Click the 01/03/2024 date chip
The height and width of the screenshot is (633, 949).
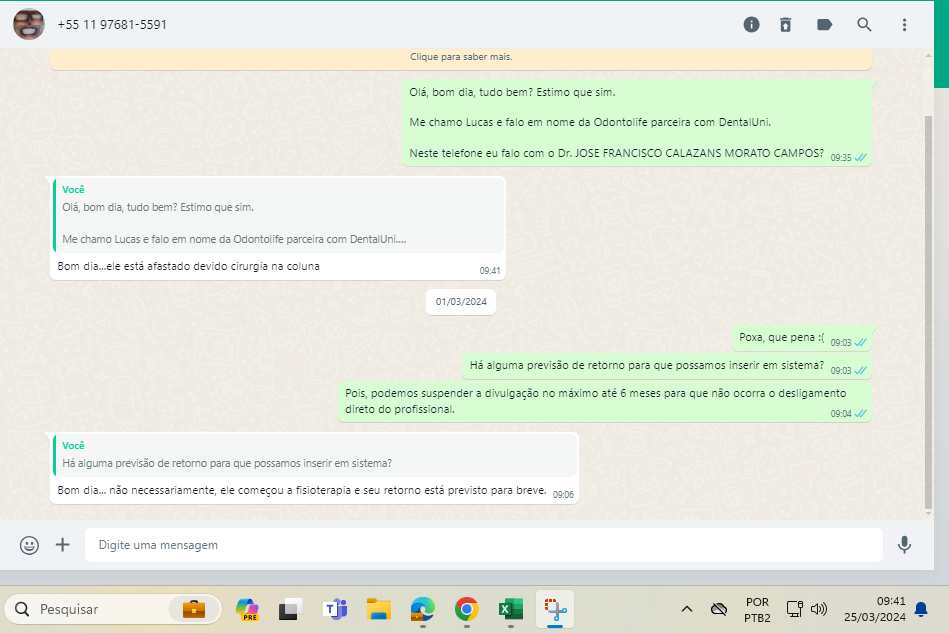[461, 302]
